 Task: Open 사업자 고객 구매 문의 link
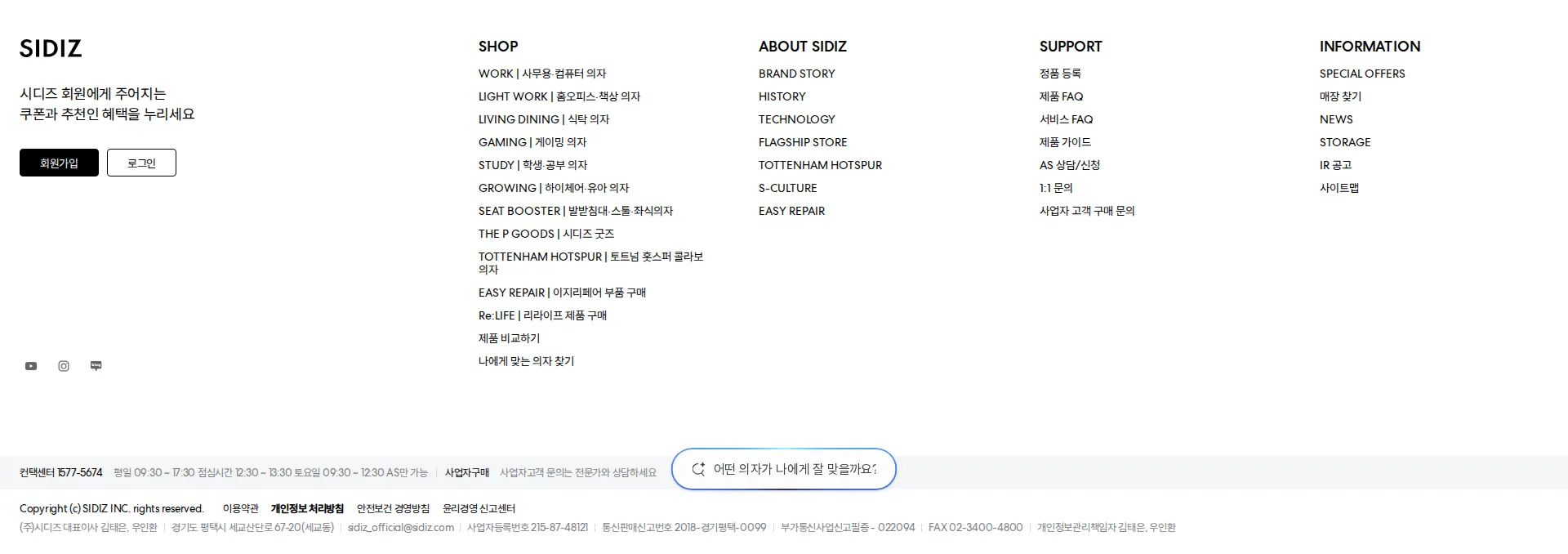coord(1087,211)
